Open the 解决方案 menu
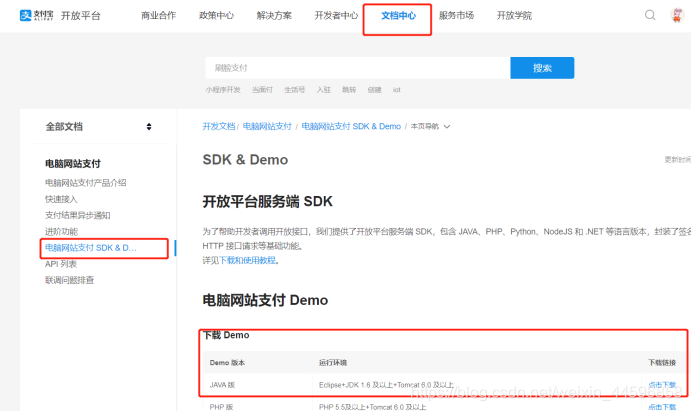 274,15
